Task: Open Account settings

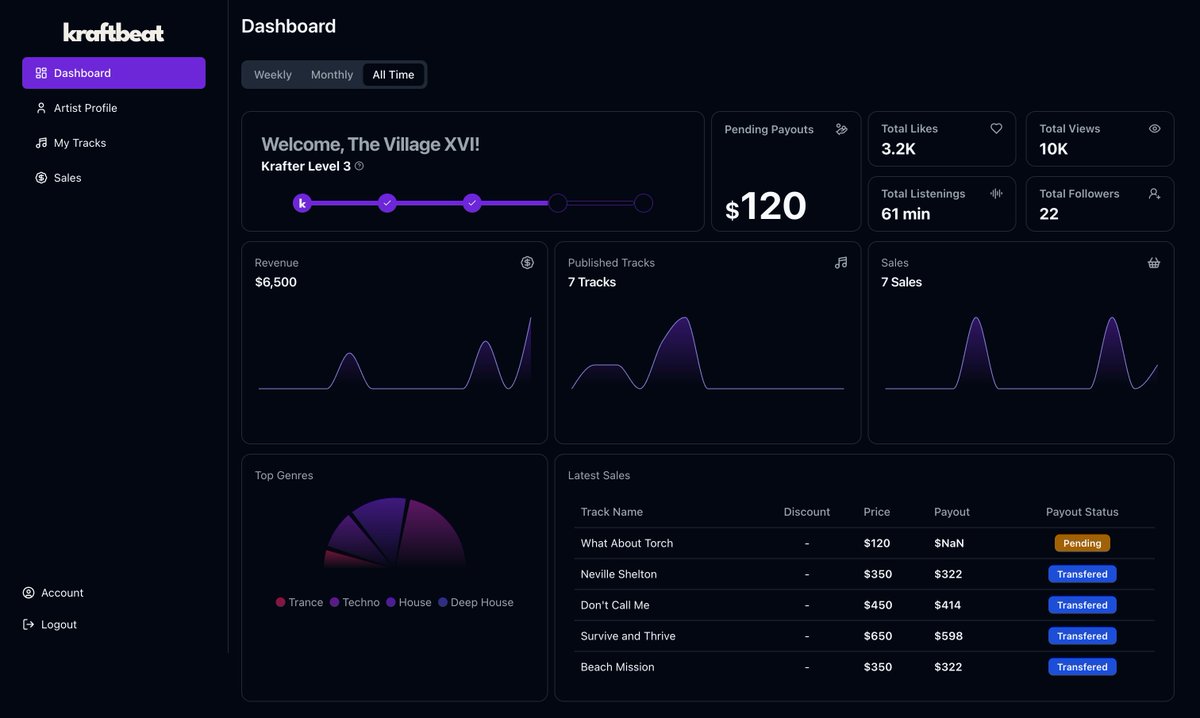Action: 53,593
